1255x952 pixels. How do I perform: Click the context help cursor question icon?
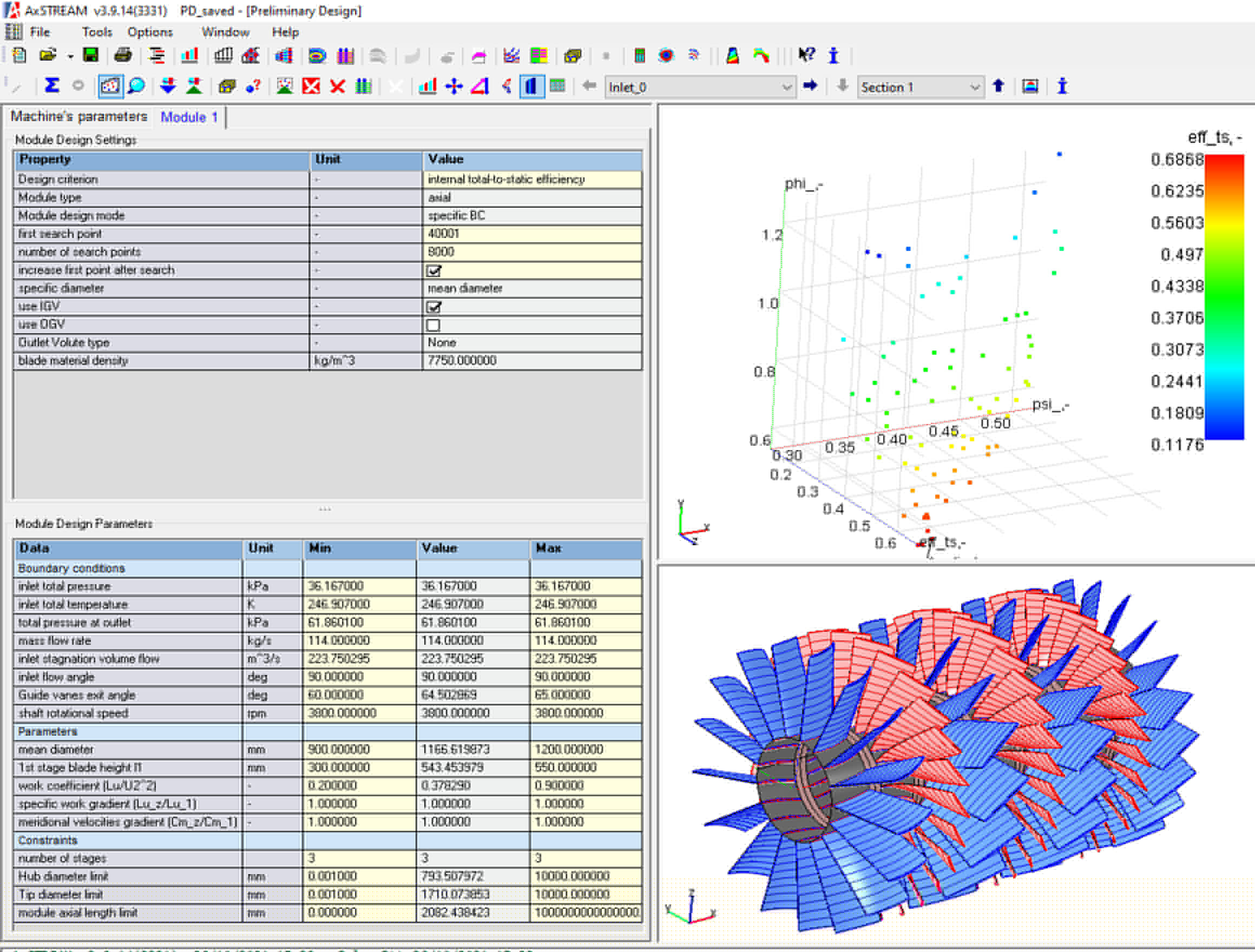[806, 55]
